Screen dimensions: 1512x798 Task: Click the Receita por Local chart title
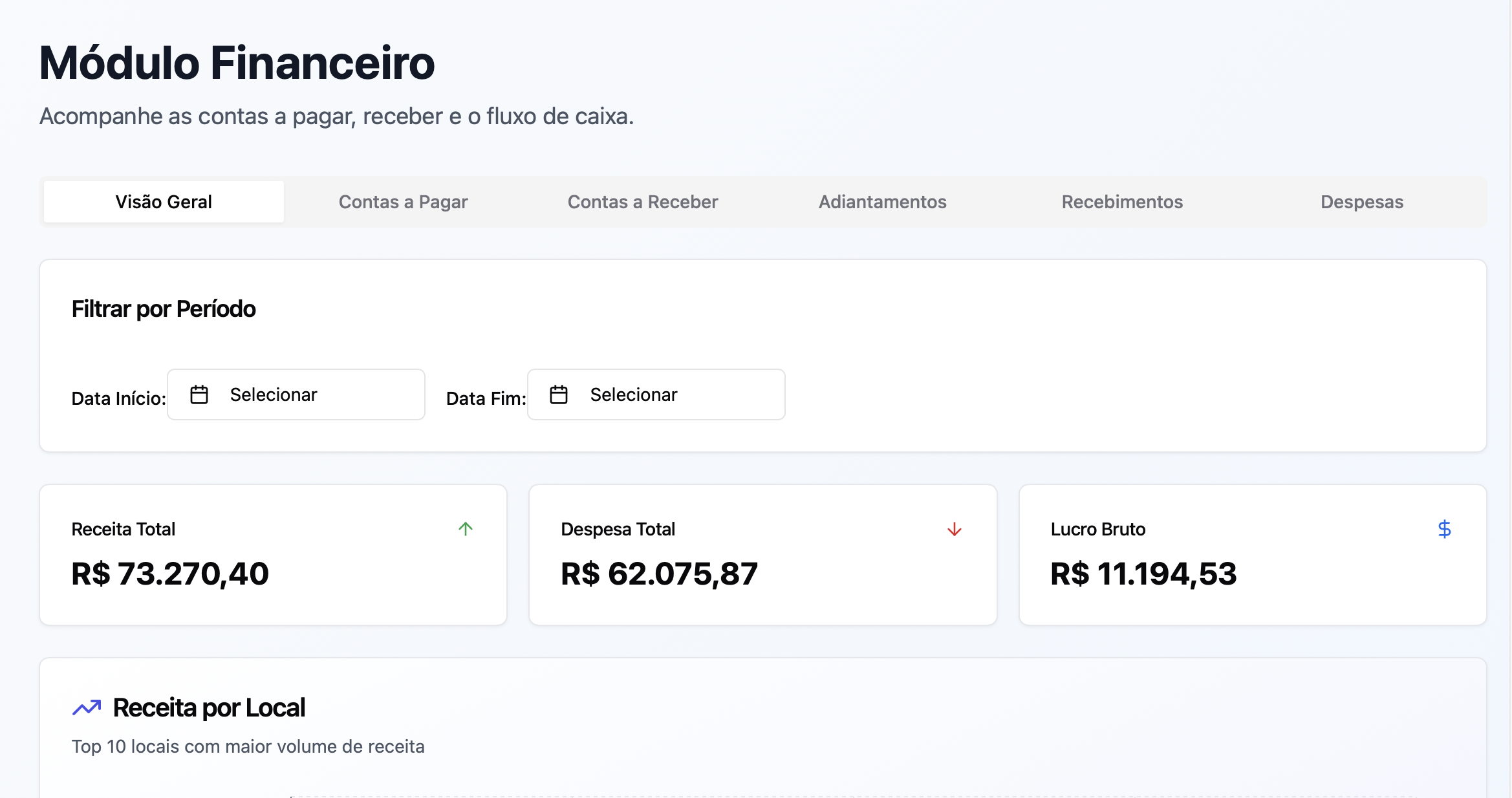point(209,707)
